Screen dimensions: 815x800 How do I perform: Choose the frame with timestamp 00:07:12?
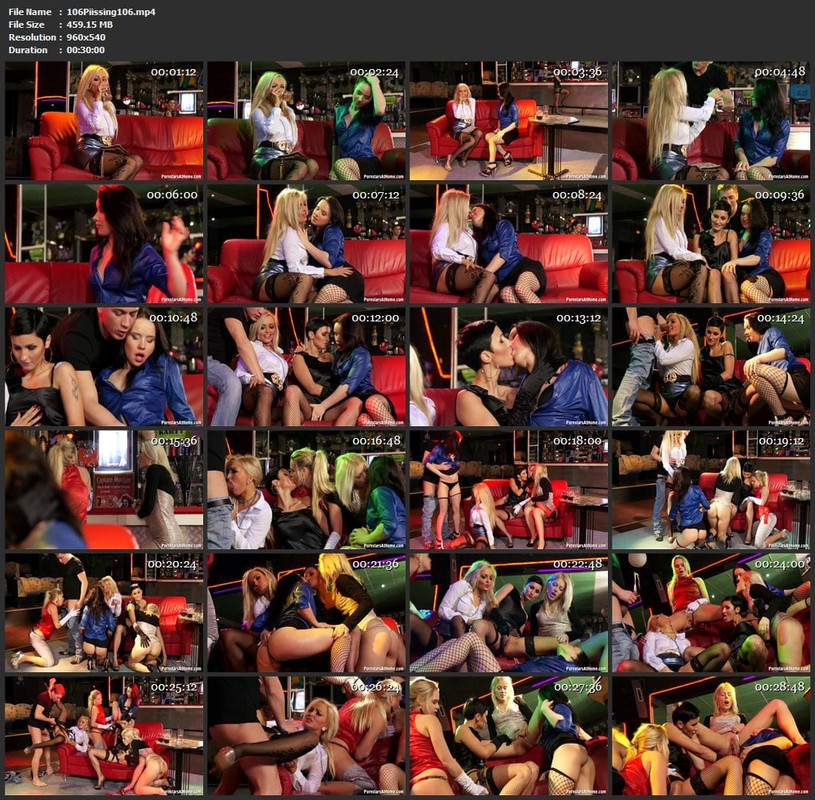[x=306, y=244]
